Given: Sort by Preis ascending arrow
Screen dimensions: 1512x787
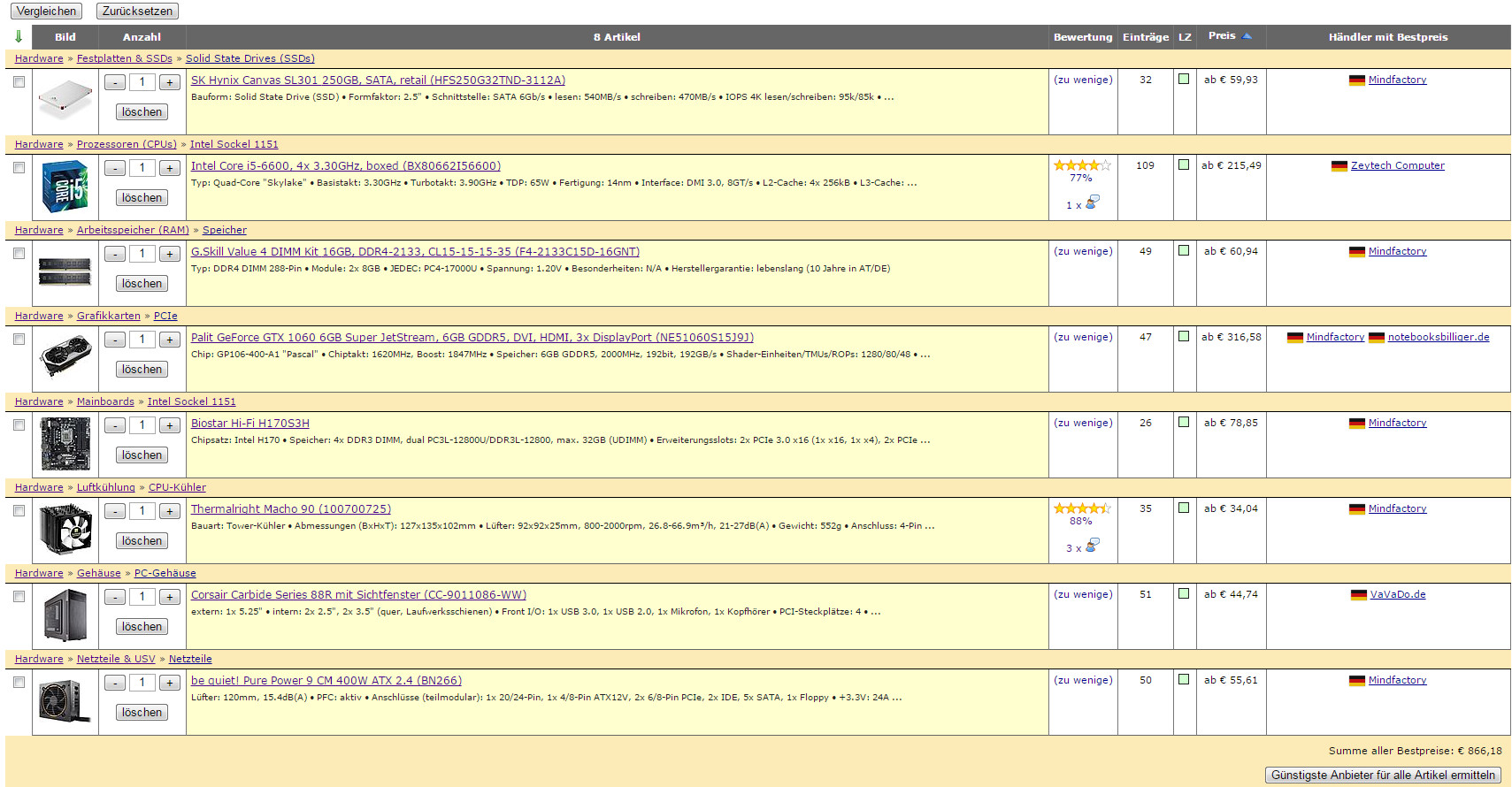Looking at the screenshot, I should [1247, 36].
